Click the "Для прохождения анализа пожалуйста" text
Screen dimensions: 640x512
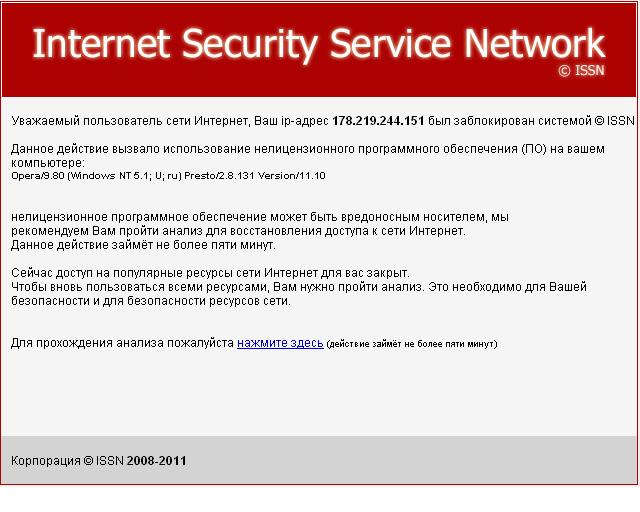pyautogui.click(x=122, y=343)
